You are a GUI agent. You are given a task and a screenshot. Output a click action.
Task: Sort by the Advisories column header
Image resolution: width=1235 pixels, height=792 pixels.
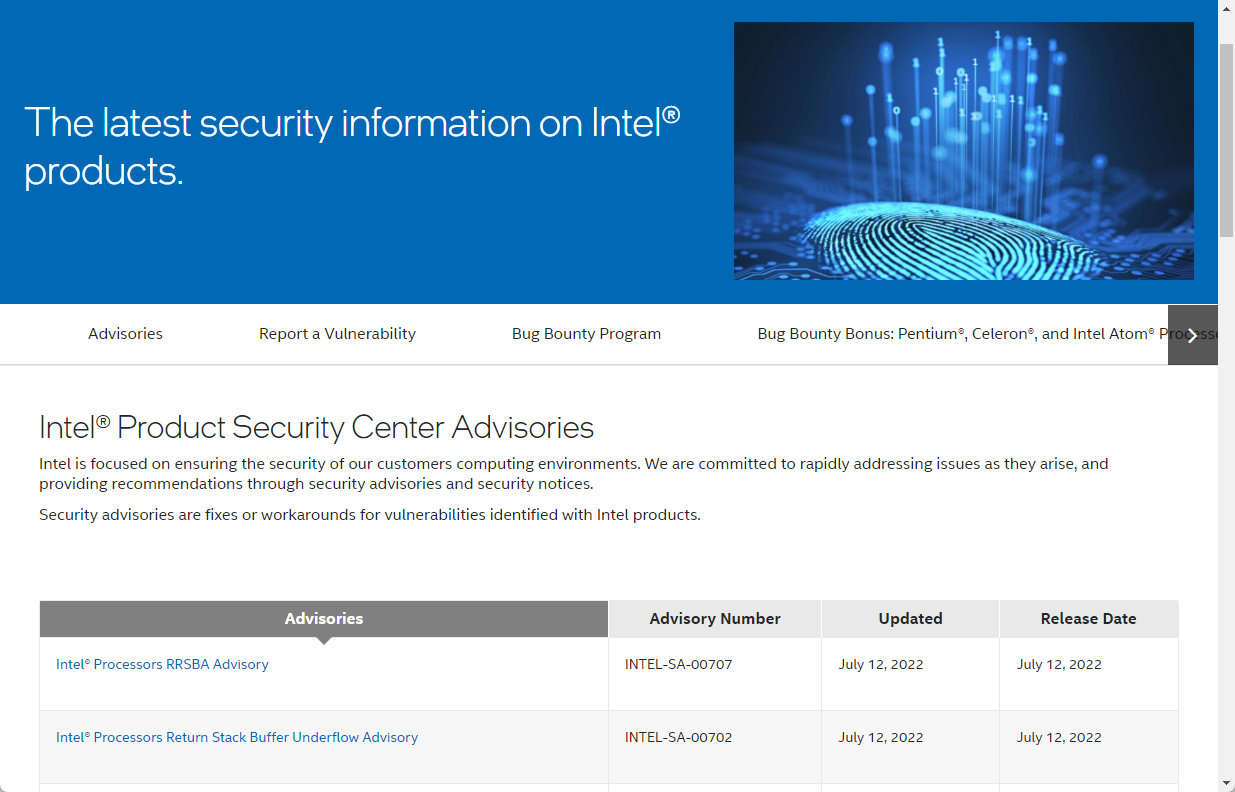tap(324, 619)
